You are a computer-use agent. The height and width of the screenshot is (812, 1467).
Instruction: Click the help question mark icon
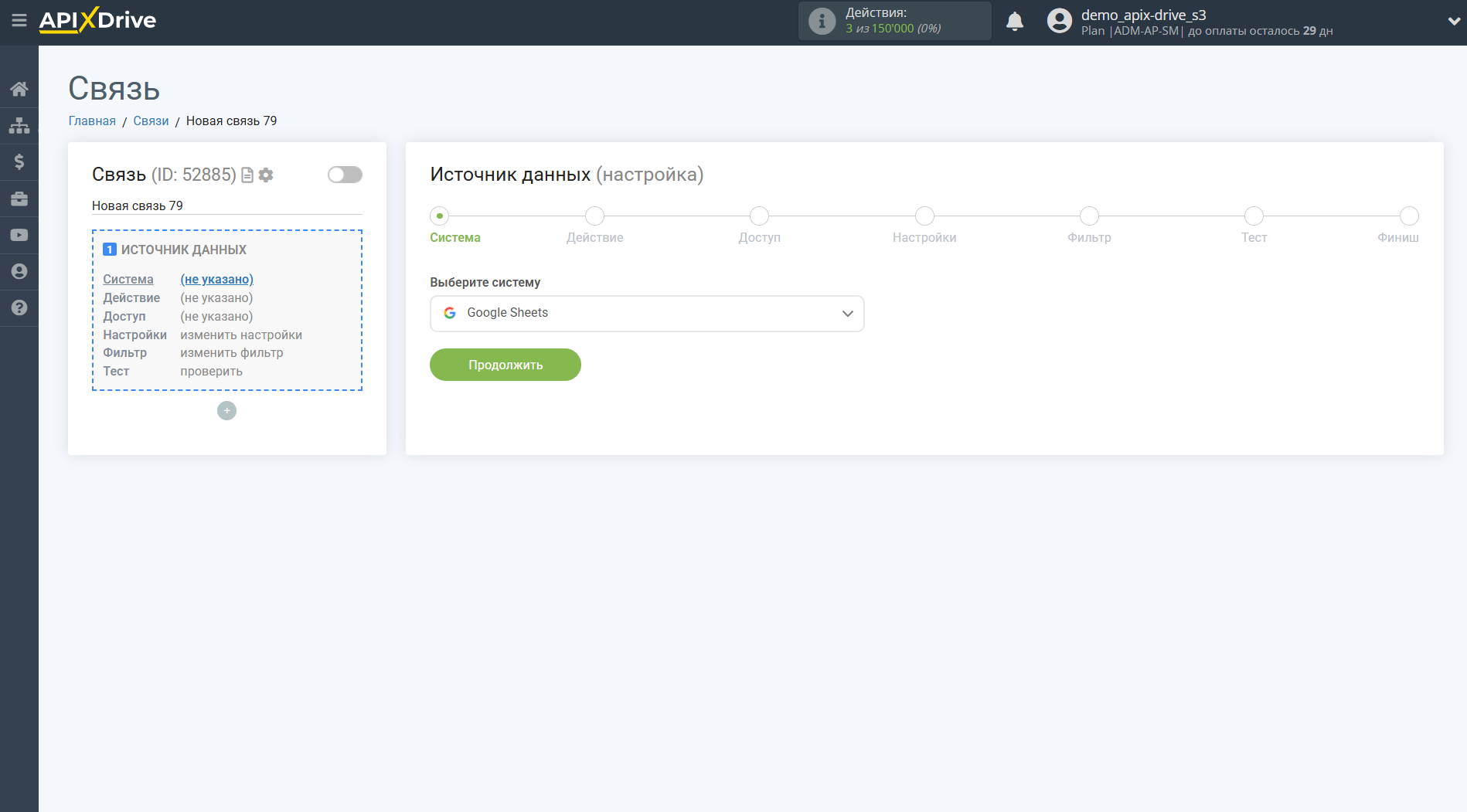point(19,307)
